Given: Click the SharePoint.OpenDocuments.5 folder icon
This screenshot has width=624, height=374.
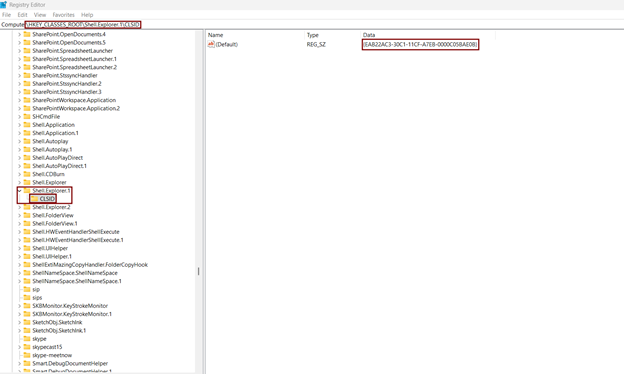Looking at the screenshot, I should click(27, 43).
